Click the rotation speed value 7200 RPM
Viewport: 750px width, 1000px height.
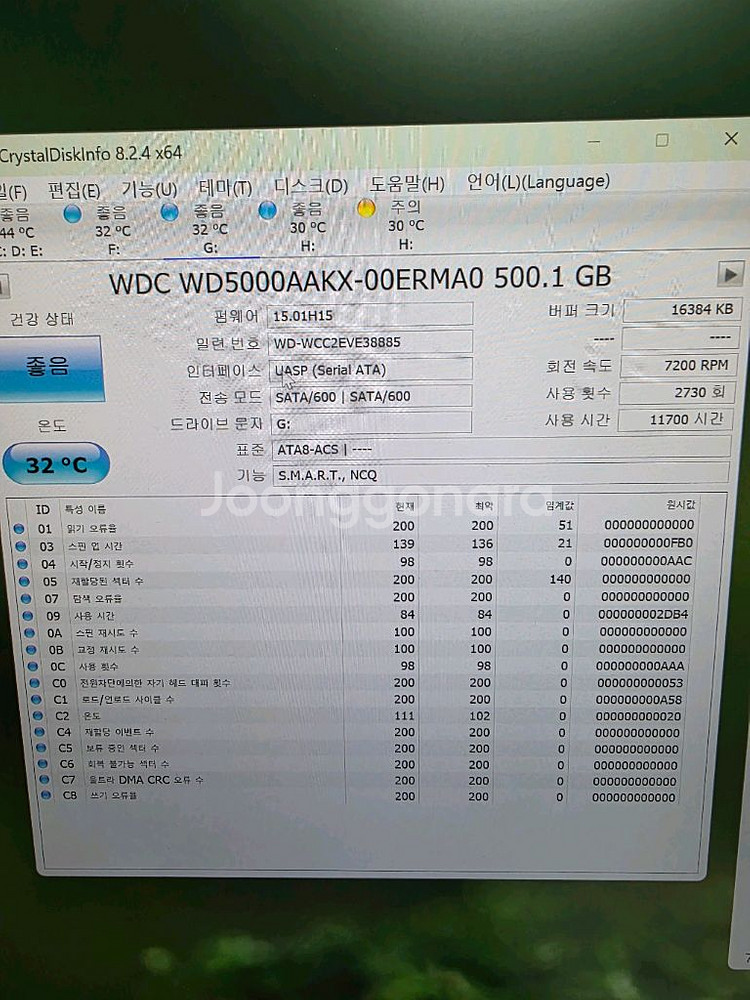[679, 365]
